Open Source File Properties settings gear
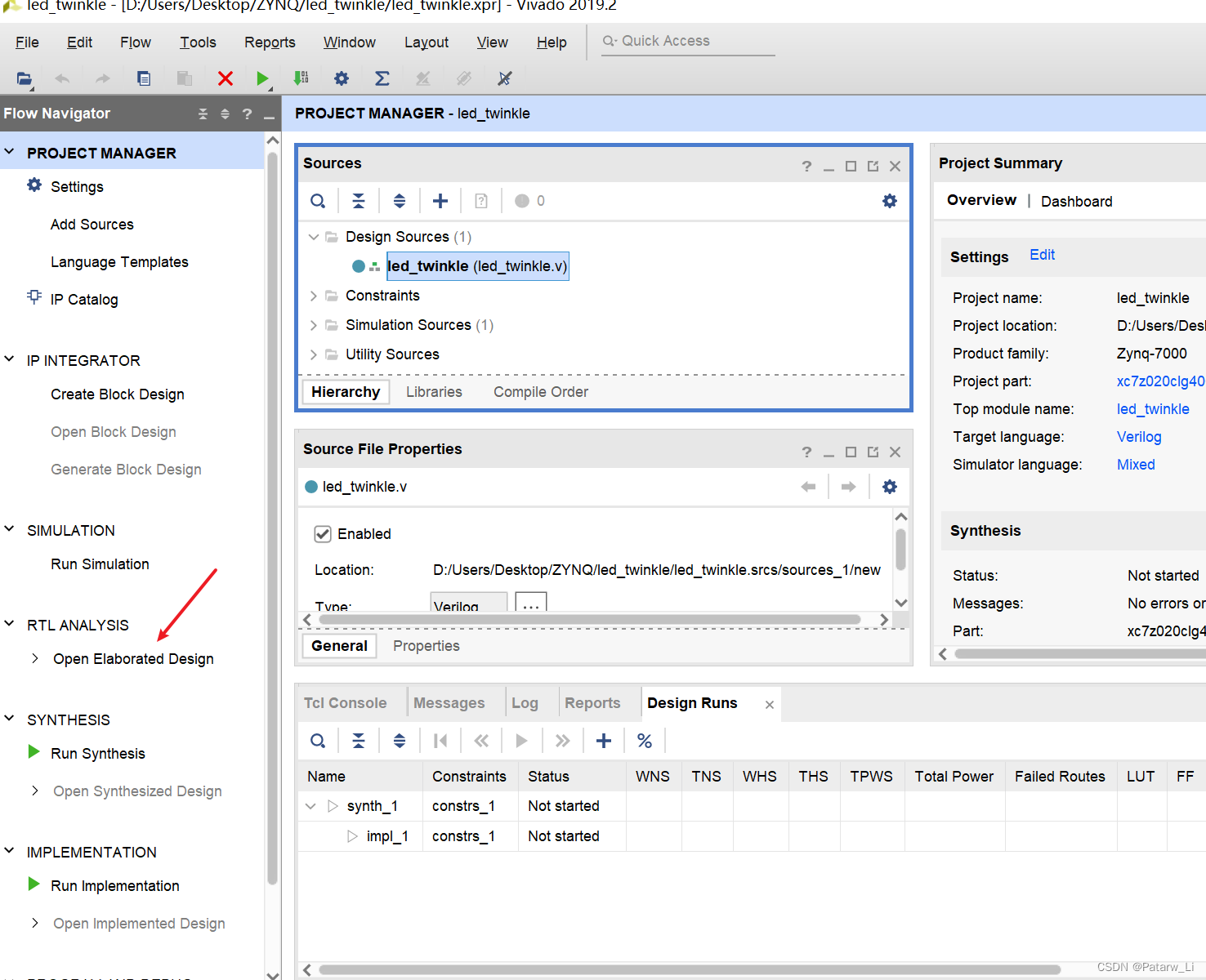The width and height of the screenshot is (1206, 980). 890,487
